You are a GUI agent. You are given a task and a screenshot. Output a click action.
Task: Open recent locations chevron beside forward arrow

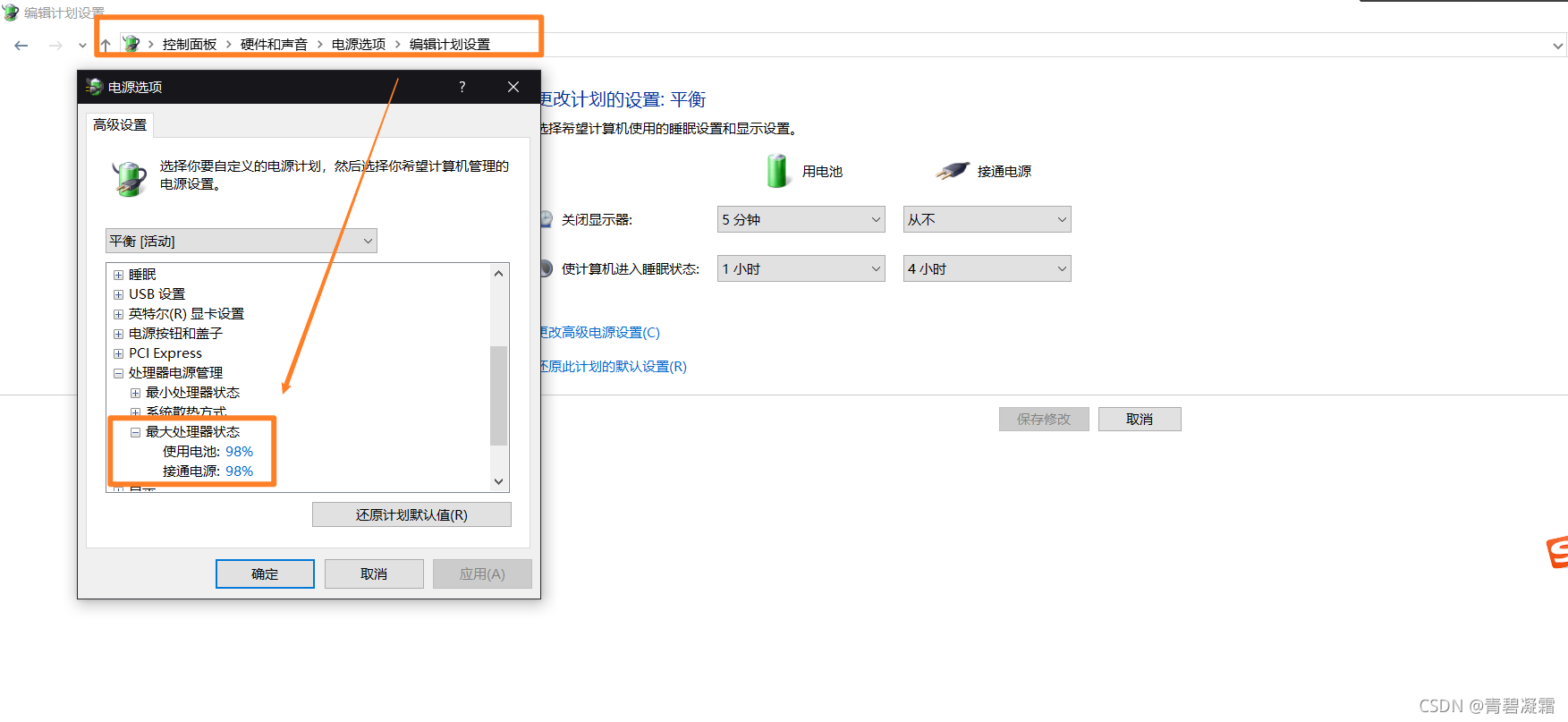point(82,45)
